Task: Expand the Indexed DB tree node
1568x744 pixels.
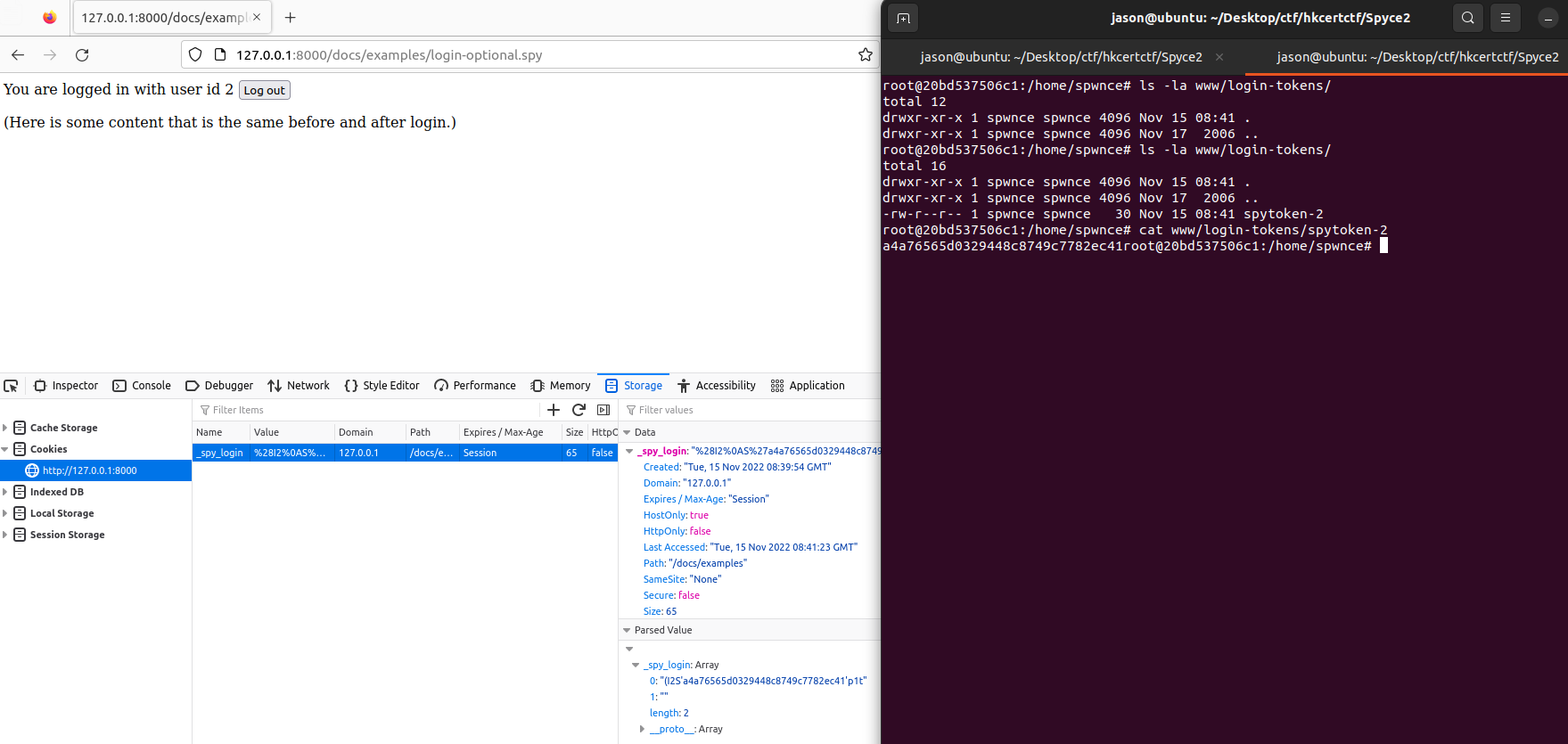Action: tap(5, 492)
